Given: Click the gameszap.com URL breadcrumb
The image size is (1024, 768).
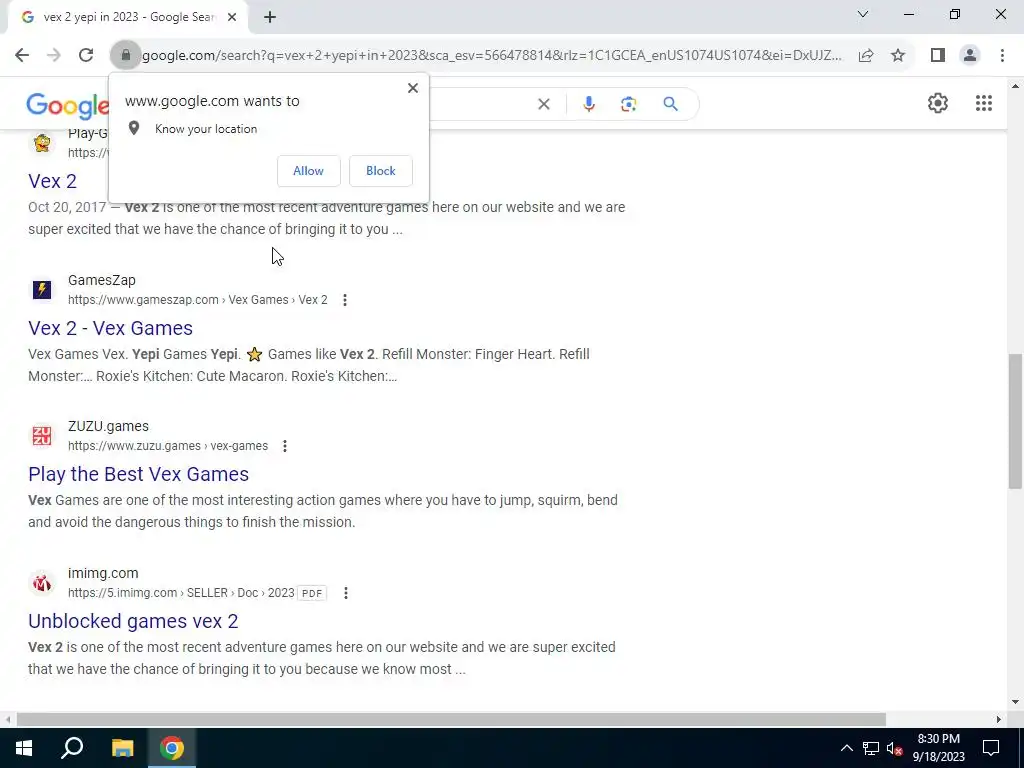Looking at the screenshot, I should pos(198,300).
